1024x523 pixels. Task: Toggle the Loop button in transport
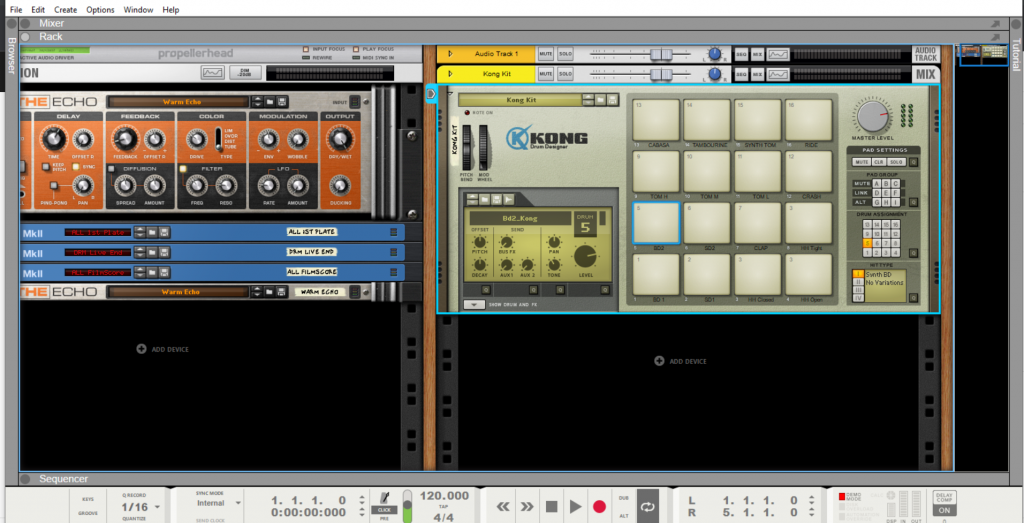click(x=648, y=506)
